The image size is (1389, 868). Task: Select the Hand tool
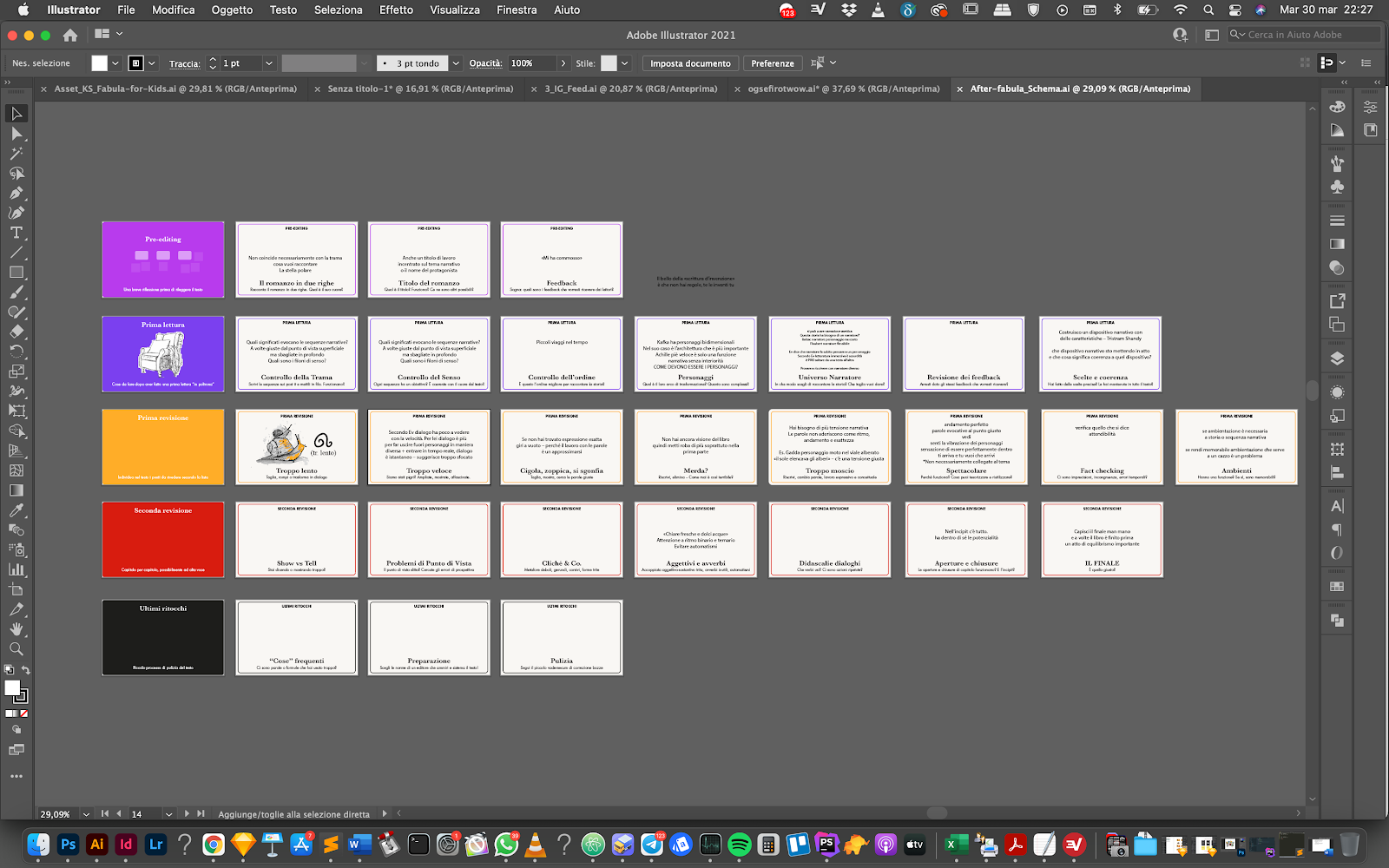click(16, 629)
